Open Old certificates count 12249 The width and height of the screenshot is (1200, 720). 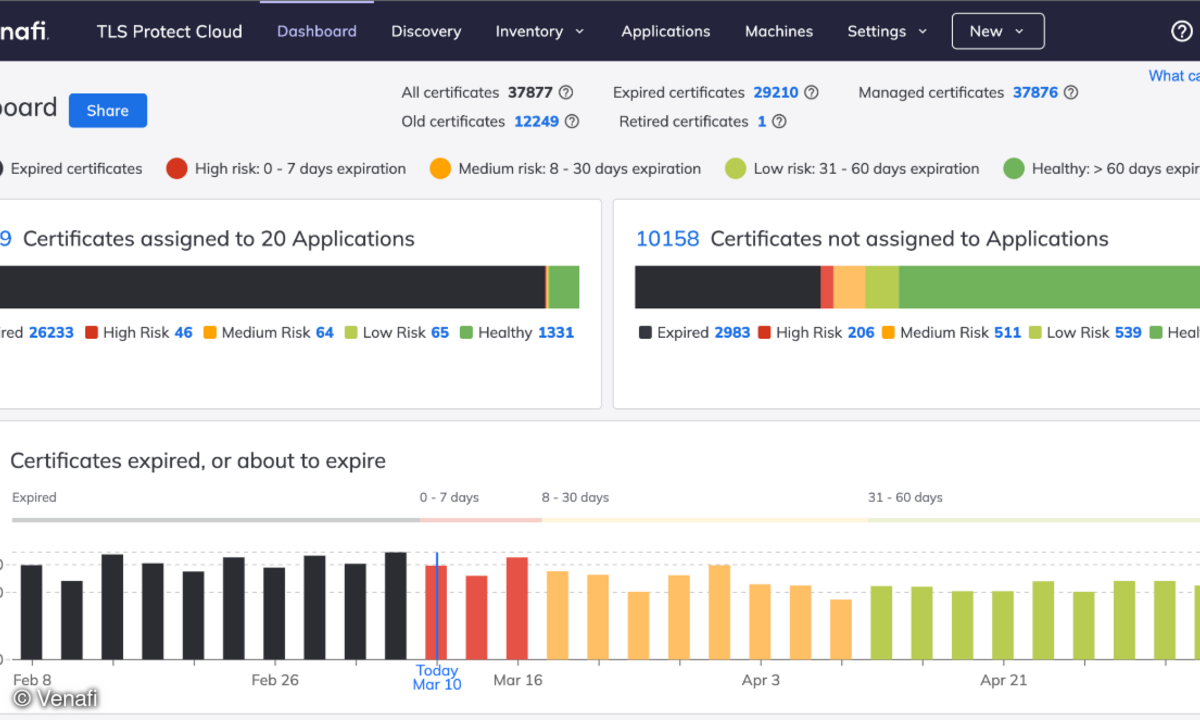537,121
